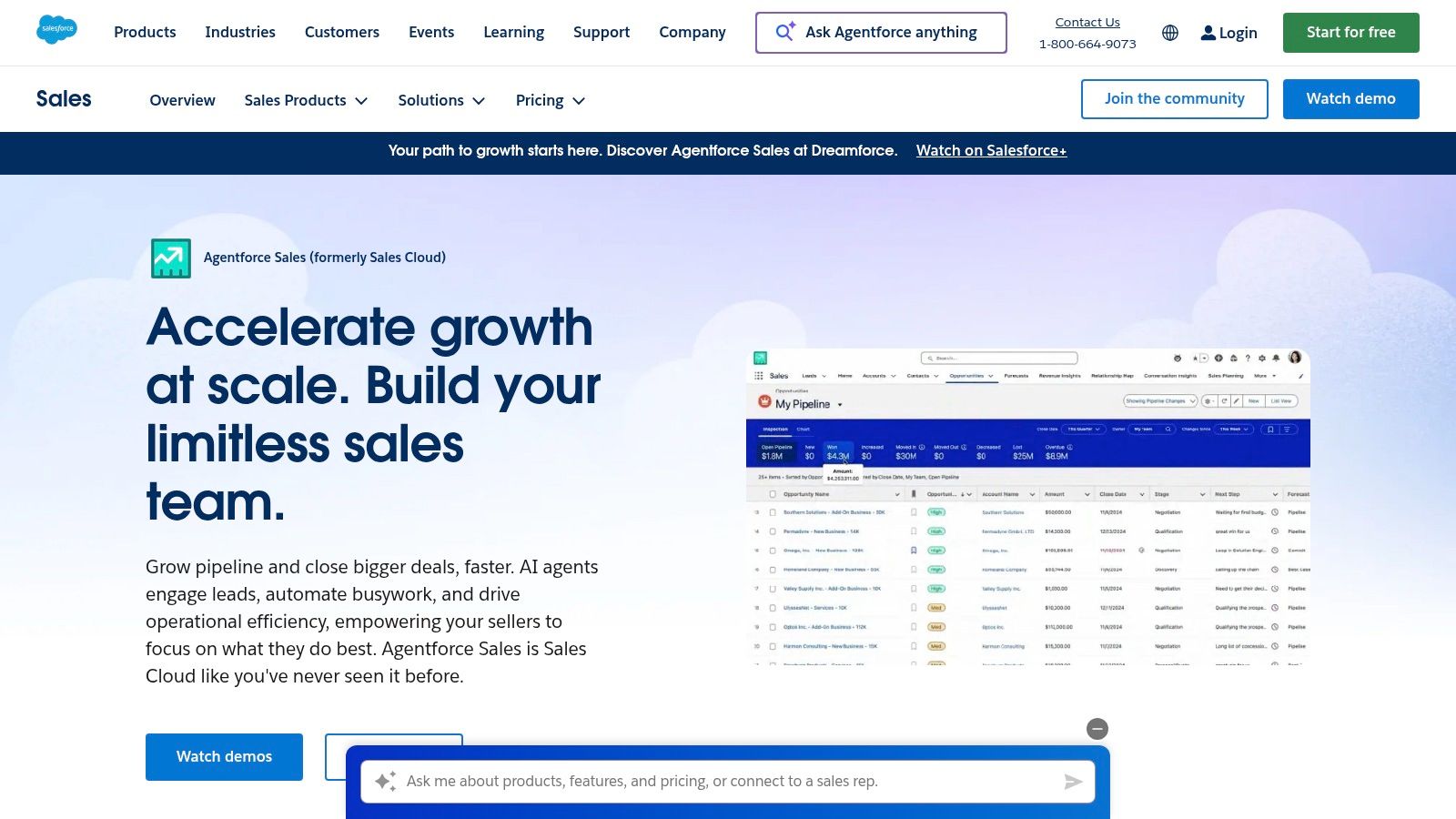Screen dimensions: 1456x819
Task: Open the globe language selector icon
Action: click(1170, 33)
